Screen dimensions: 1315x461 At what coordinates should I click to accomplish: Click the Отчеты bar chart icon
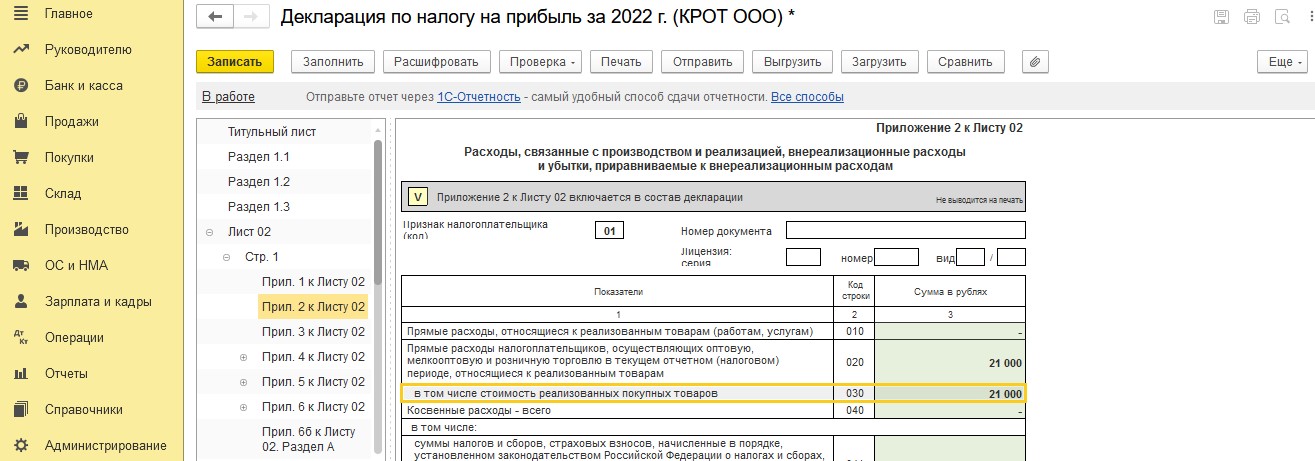coord(20,373)
